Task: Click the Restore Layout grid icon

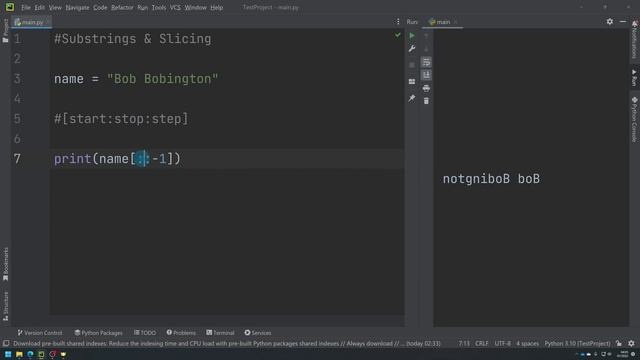Action: click(x=412, y=82)
